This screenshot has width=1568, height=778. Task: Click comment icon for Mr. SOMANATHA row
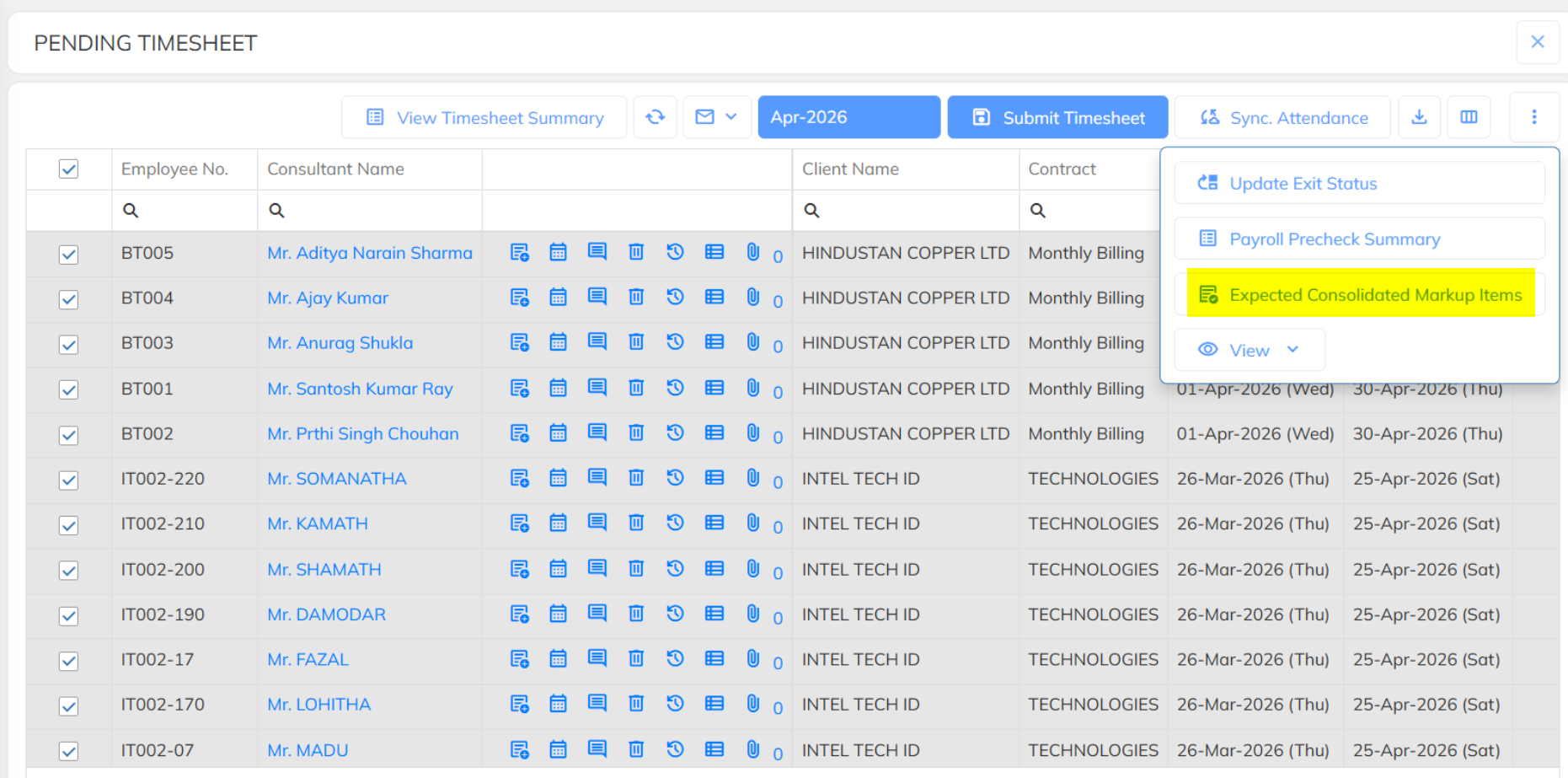[597, 478]
